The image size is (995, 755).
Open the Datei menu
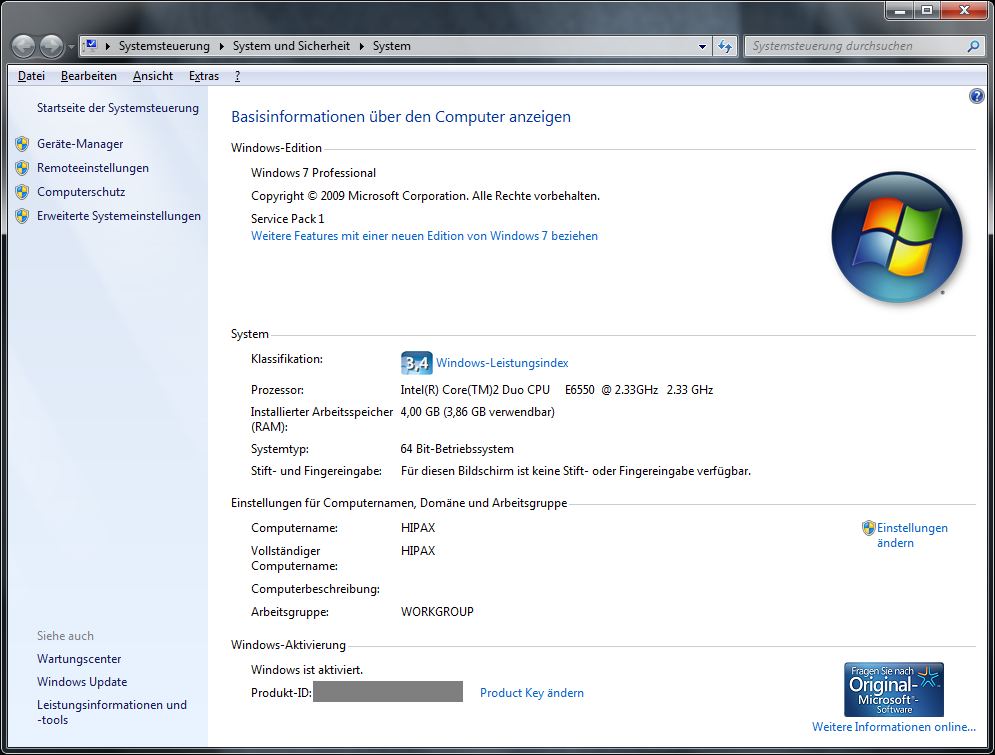click(31, 76)
